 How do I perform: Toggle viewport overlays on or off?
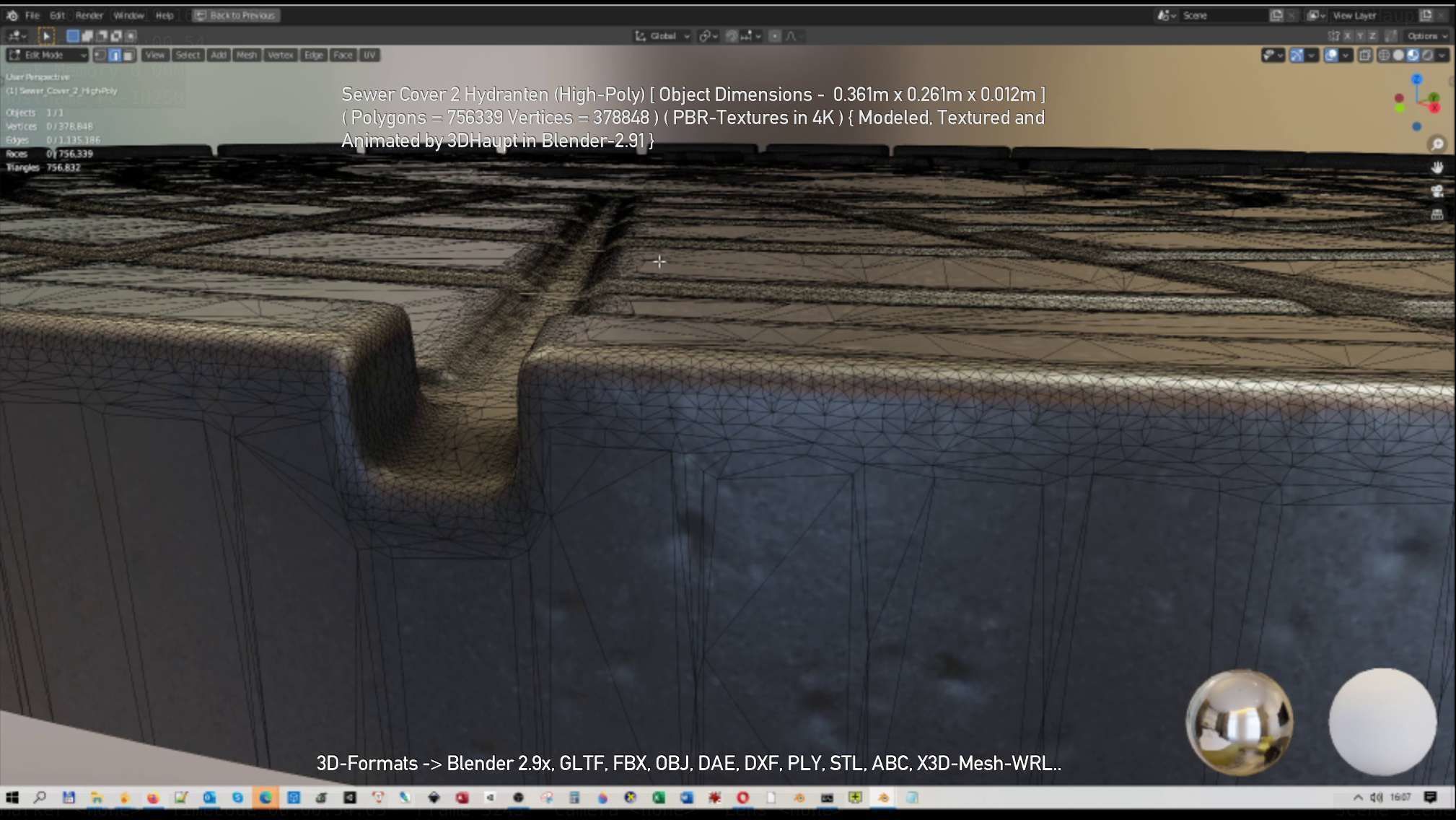pyautogui.click(x=1331, y=56)
